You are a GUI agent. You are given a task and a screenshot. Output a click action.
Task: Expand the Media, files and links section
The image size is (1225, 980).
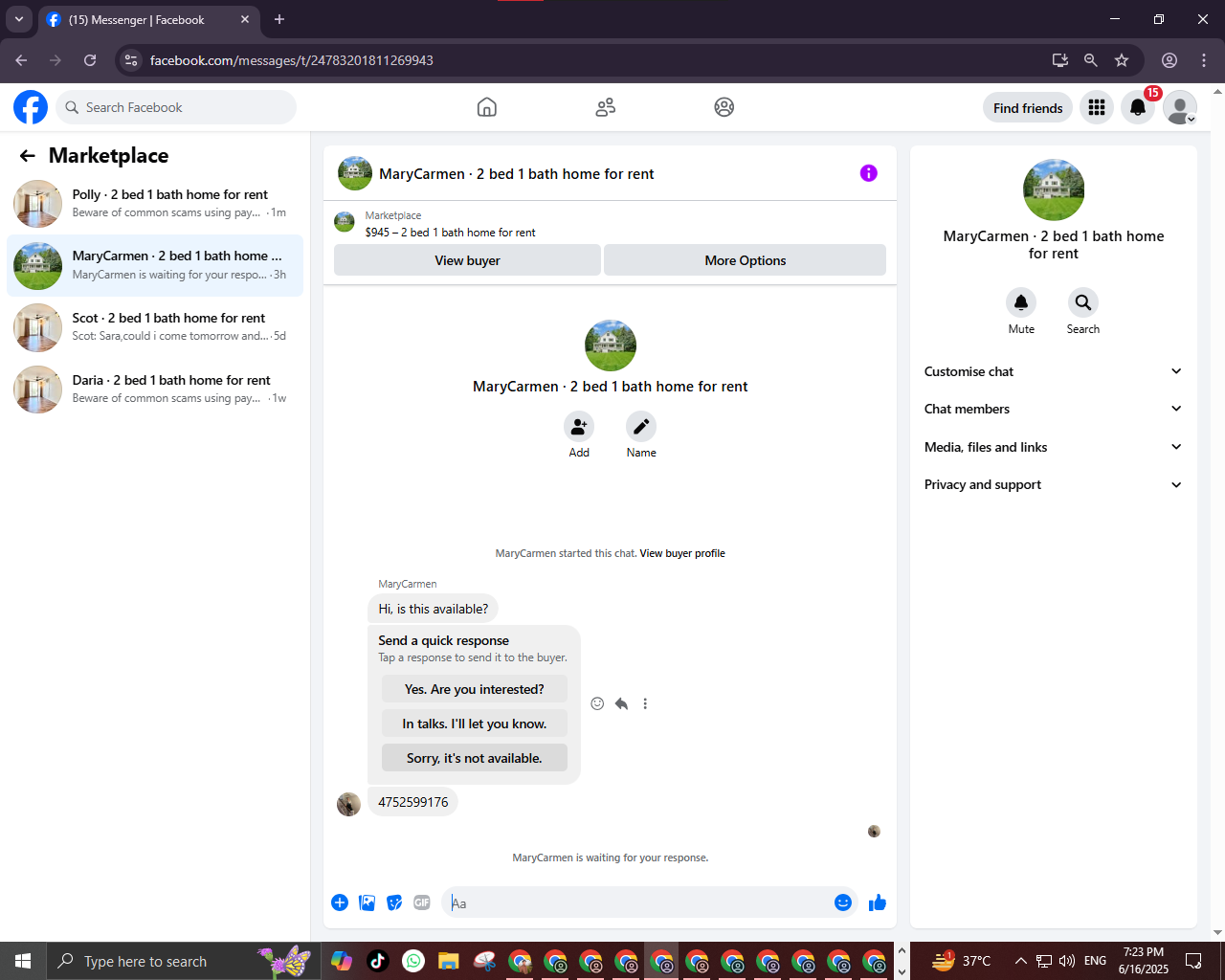point(1053,447)
